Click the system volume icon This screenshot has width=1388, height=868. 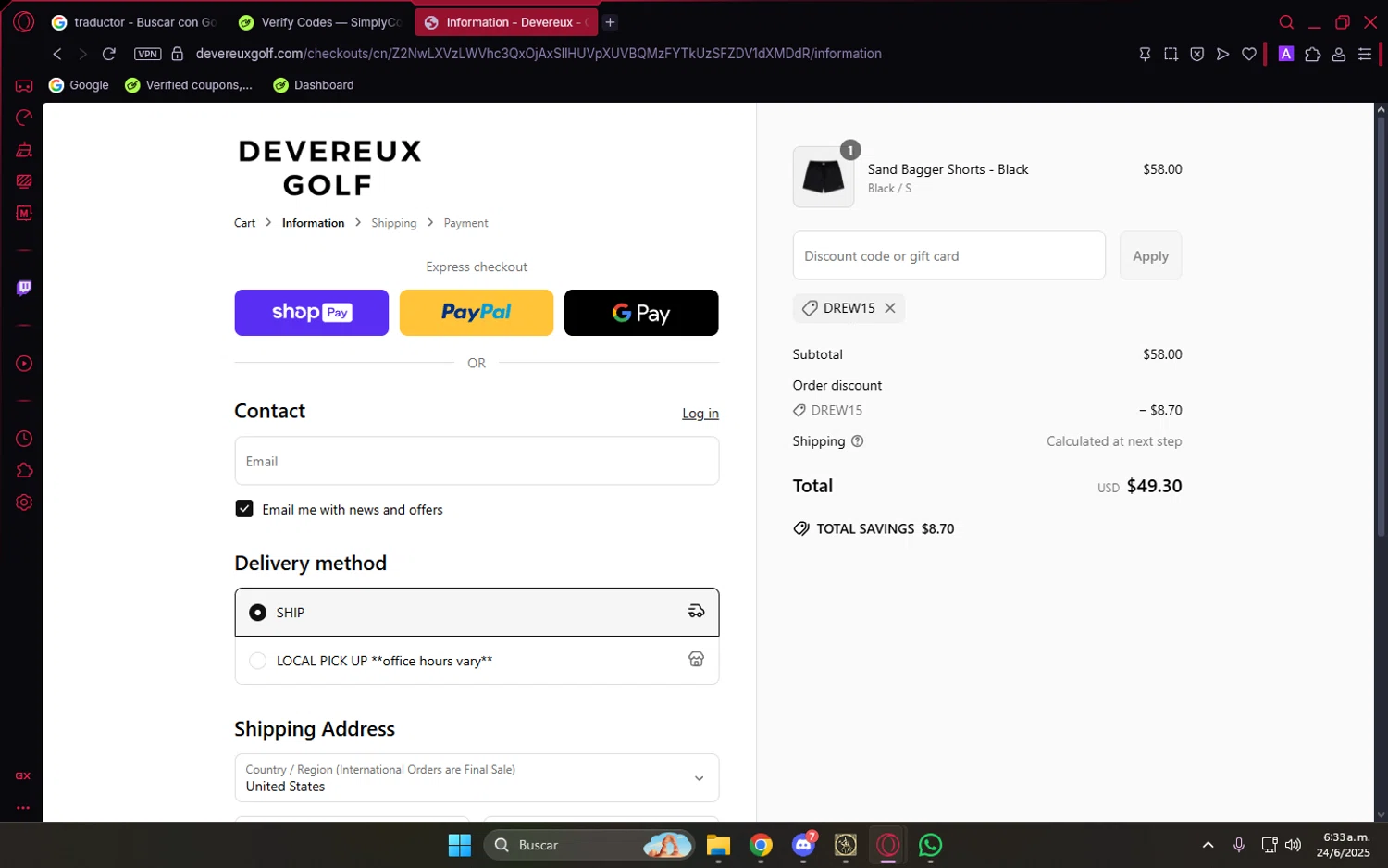(x=1294, y=845)
